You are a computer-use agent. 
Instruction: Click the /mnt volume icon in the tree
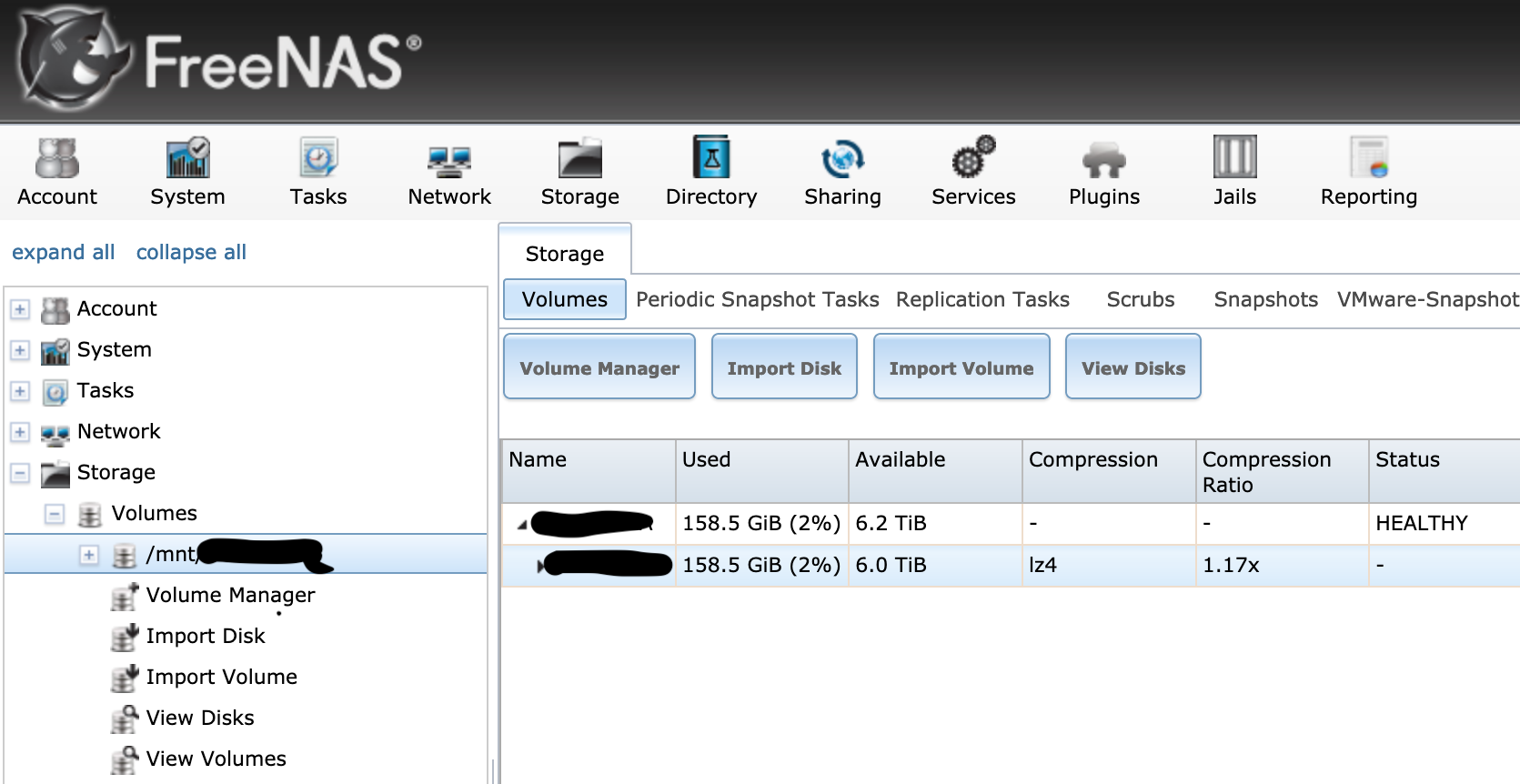pyautogui.click(x=124, y=556)
